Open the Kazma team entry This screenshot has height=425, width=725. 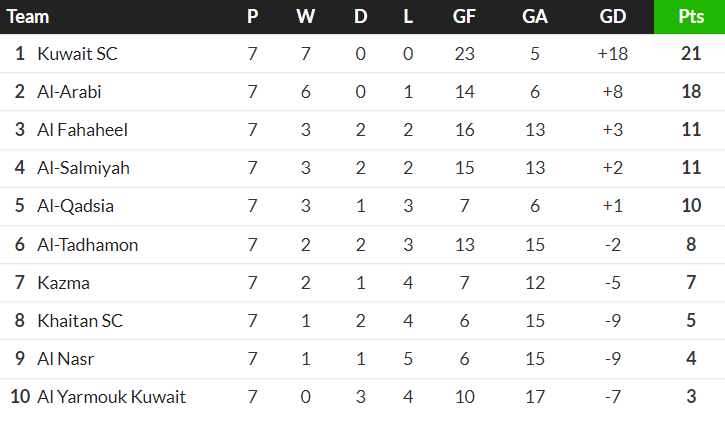point(63,283)
